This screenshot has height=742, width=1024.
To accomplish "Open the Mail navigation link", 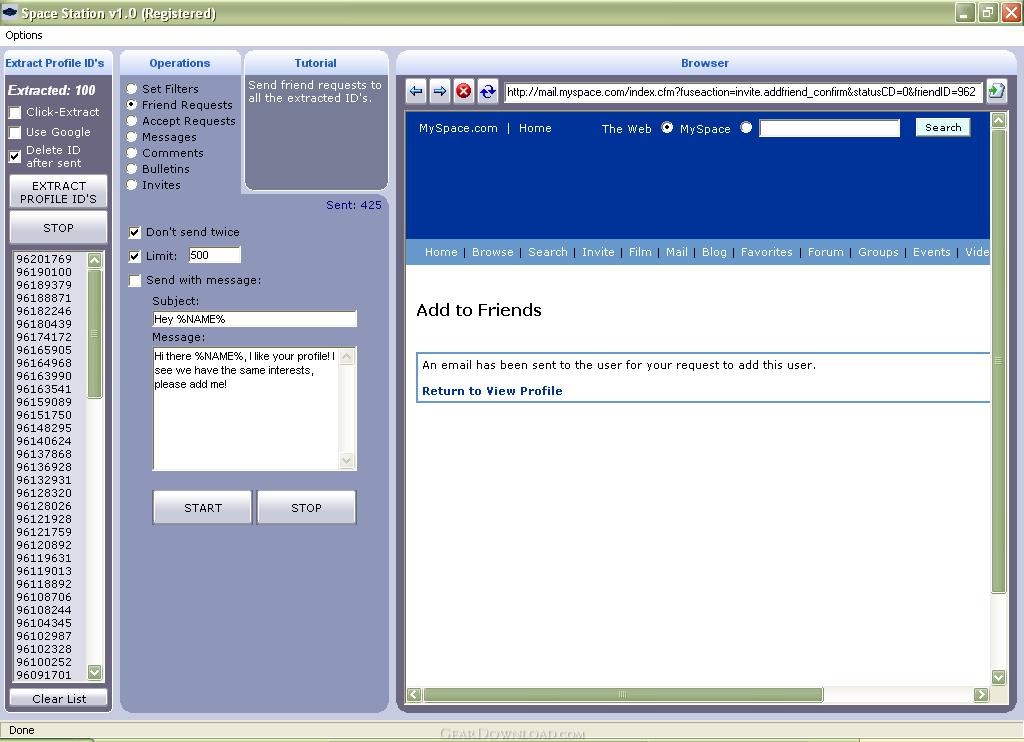I will (677, 252).
